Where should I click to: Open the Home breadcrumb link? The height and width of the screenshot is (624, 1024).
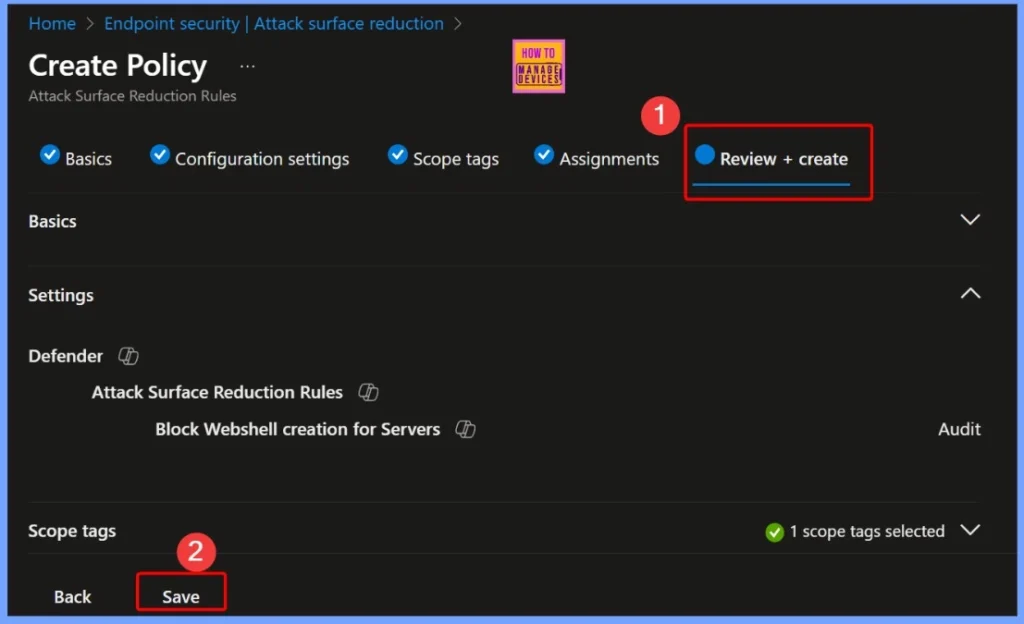click(x=52, y=23)
